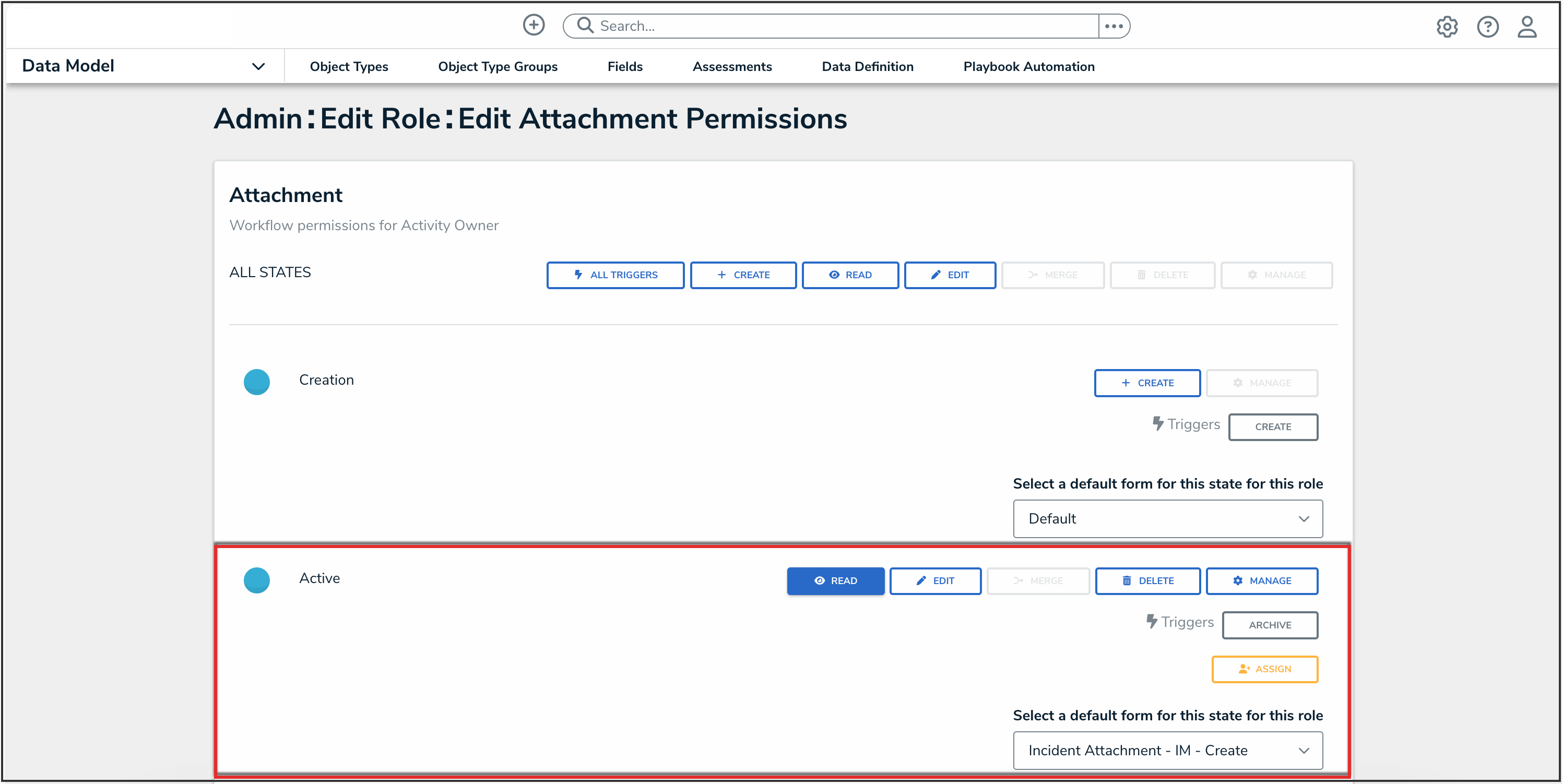Toggle Delete permission for Active state
The image size is (1563, 784).
pyautogui.click(x=1147, y=581)
